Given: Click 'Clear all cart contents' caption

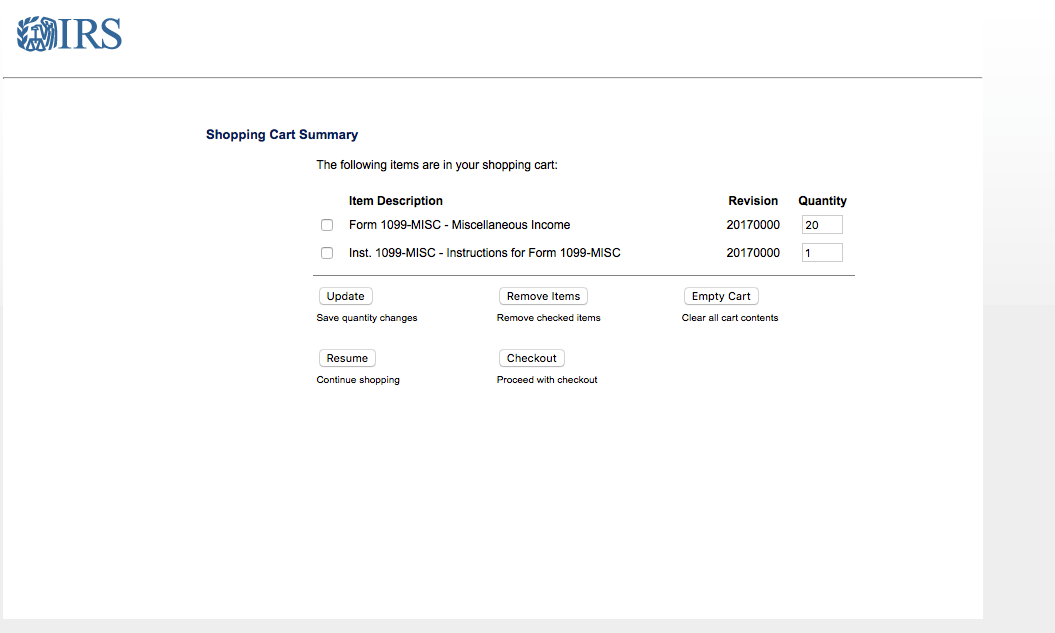Looking at the screenshot, I should pyautogui.click(x=730, y=318).
